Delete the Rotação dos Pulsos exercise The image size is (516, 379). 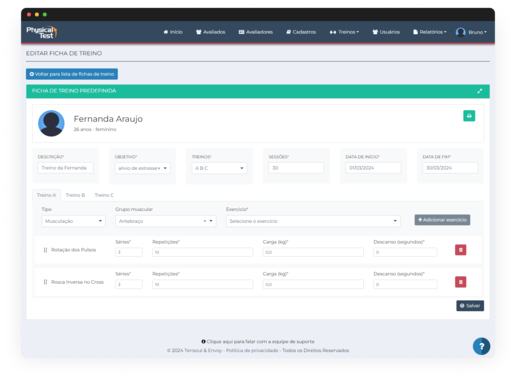tap(461, 250)
